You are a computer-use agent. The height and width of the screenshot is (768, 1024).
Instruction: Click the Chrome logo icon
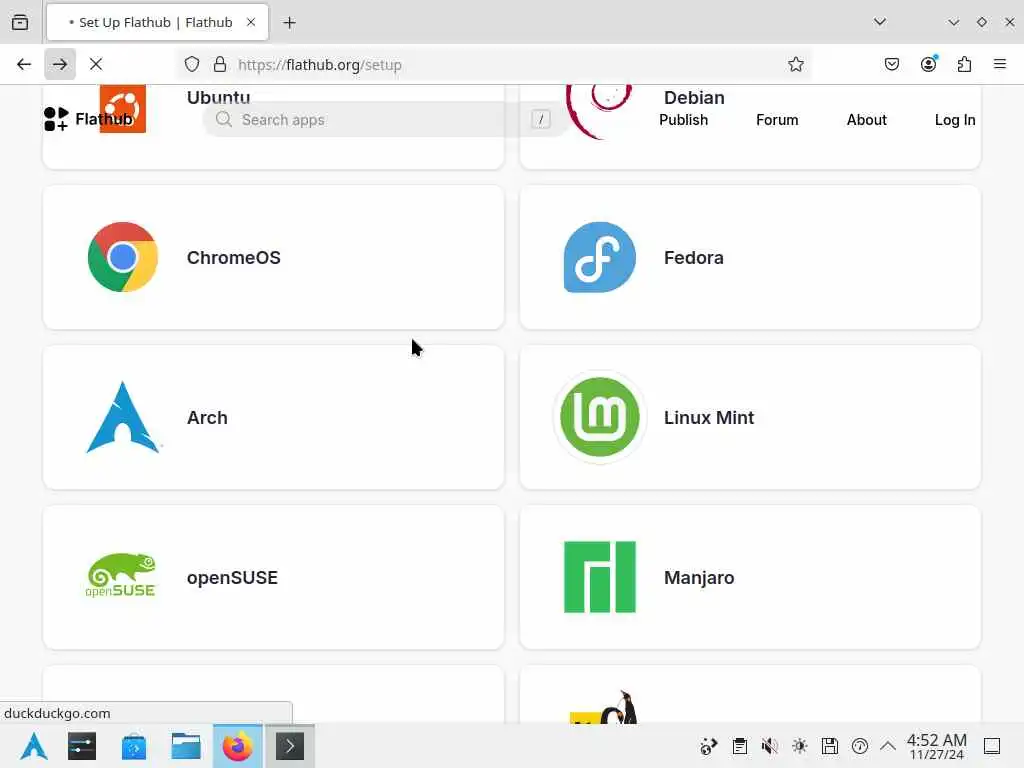pyautogui.click(x=123, y=257)
